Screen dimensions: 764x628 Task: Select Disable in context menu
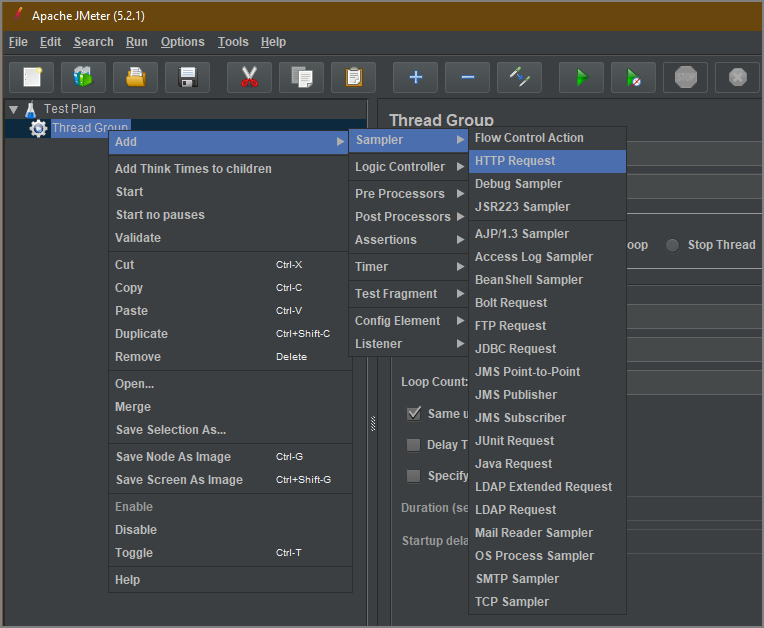point(230,530)
